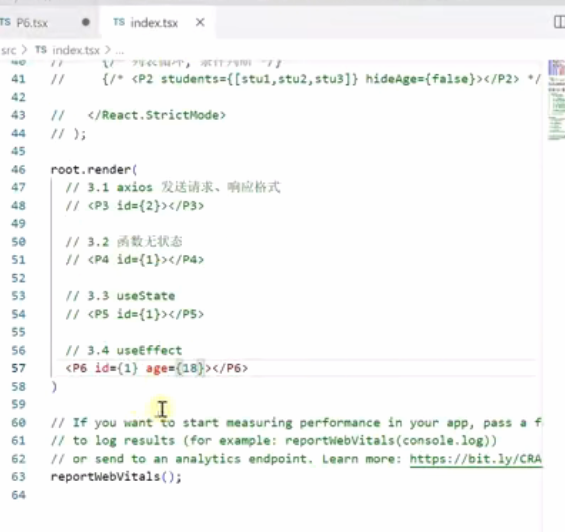
Task: Click the commented <P5 id={1}></P5> line
Action: click(134, 314)
